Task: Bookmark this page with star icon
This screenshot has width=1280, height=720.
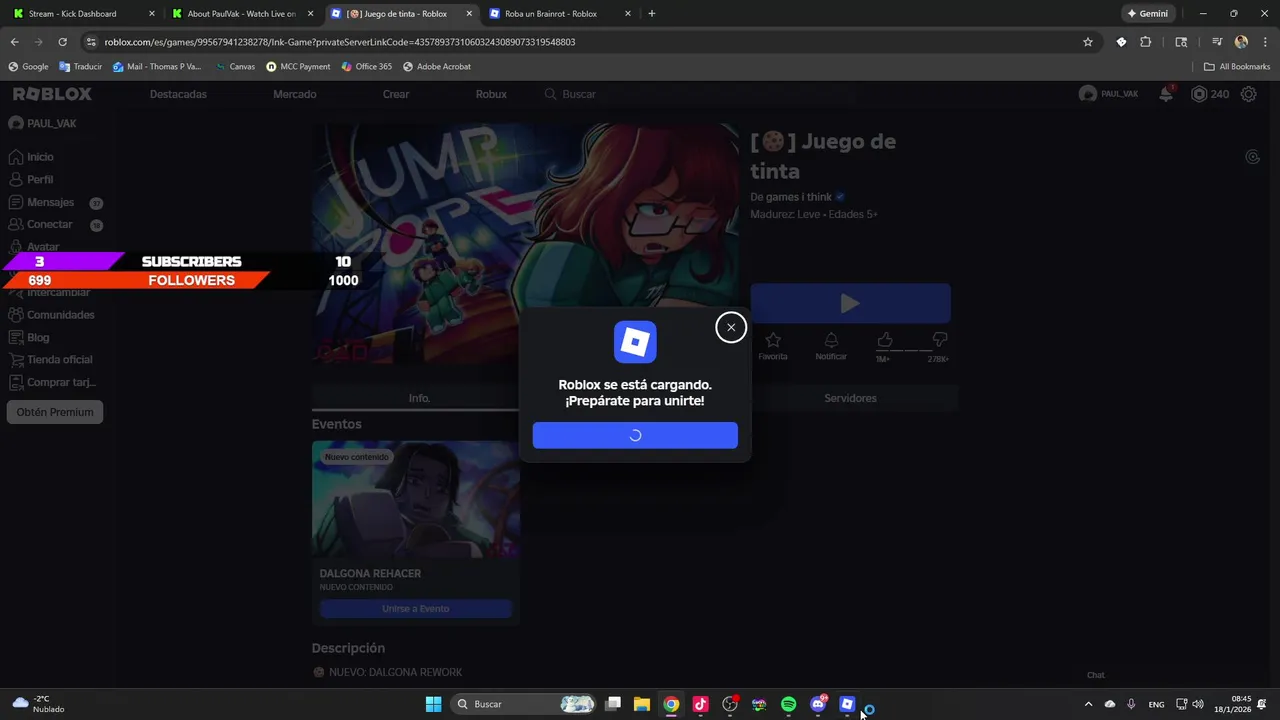Action: click(x=1088, y=42)
